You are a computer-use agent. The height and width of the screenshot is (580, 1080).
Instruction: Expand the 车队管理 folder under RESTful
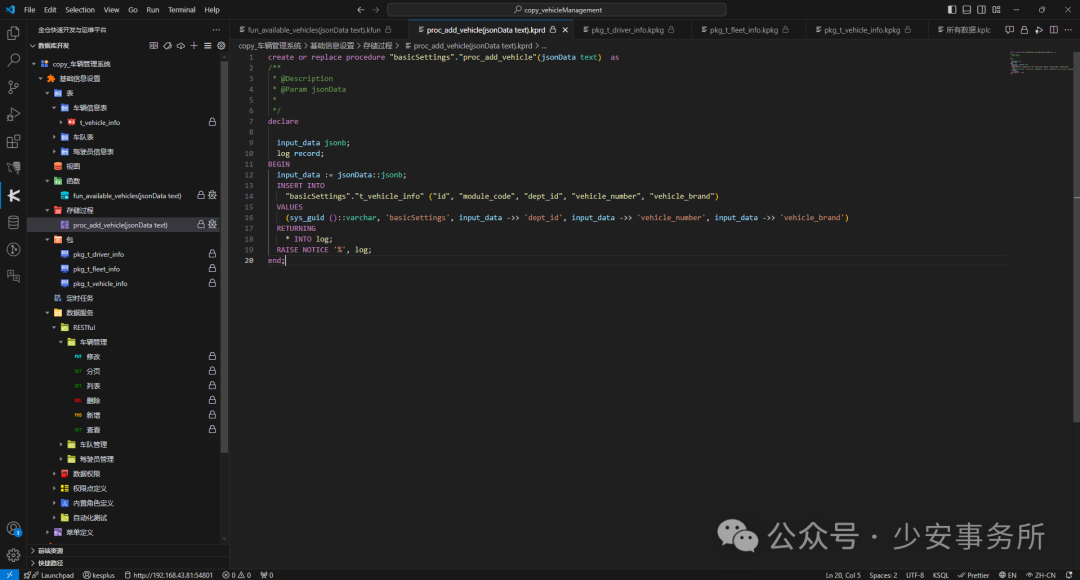coord(61,444)
